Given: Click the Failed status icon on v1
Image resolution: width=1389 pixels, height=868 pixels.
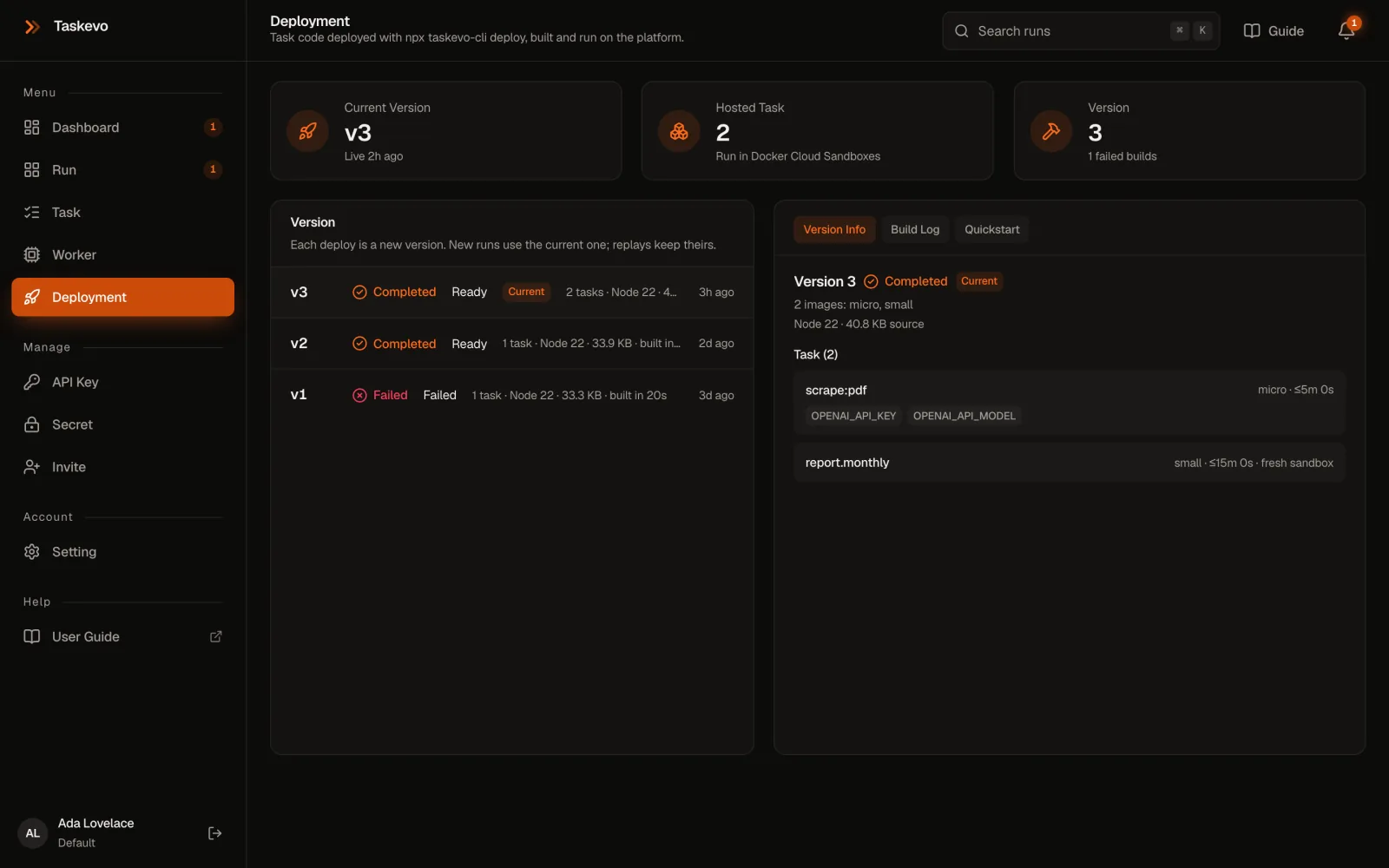Looking at the screenshot, I should pyautogui.click(x=359, y=395).
